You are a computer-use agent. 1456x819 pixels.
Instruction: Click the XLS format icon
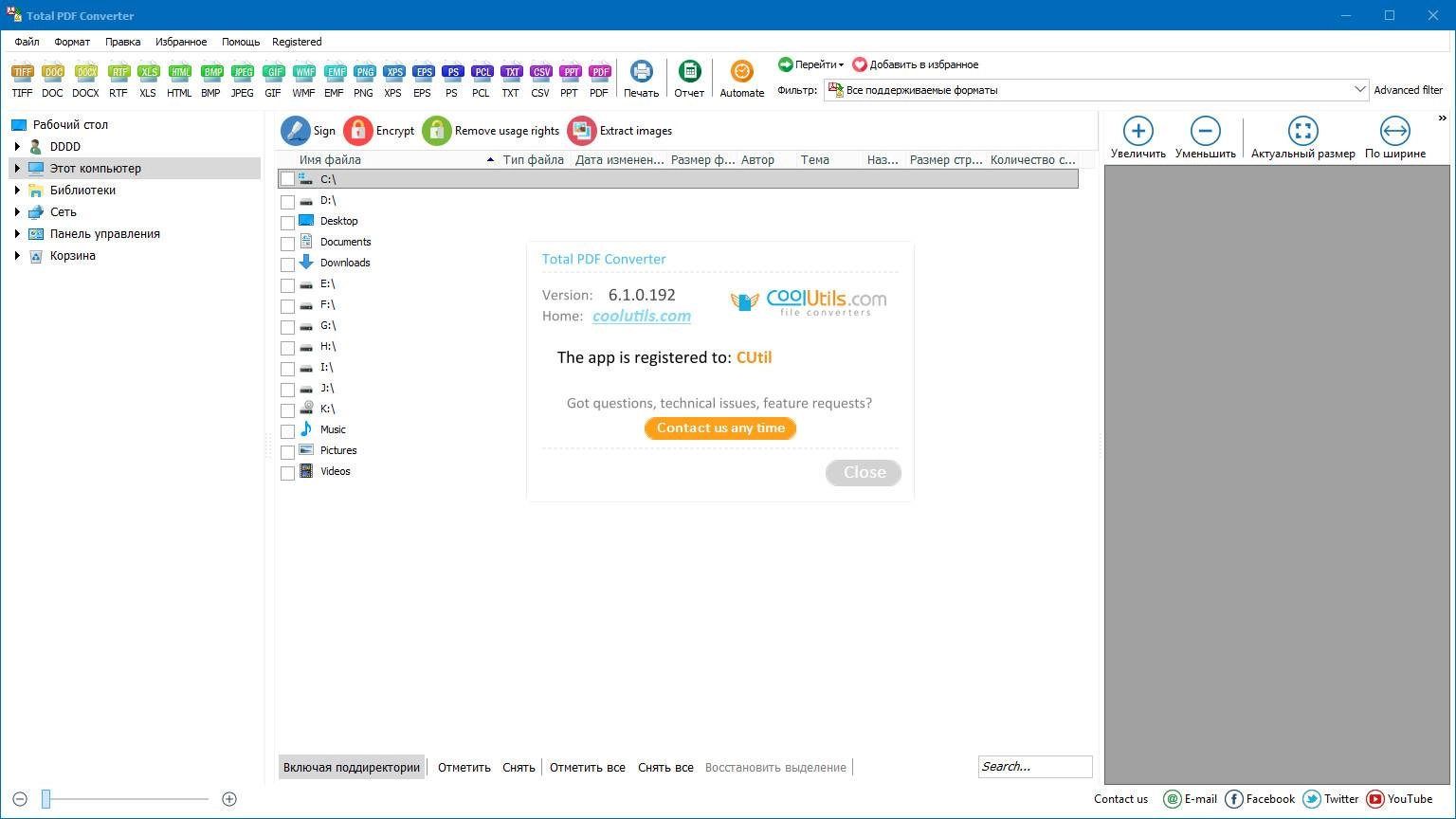pos(148,80)
